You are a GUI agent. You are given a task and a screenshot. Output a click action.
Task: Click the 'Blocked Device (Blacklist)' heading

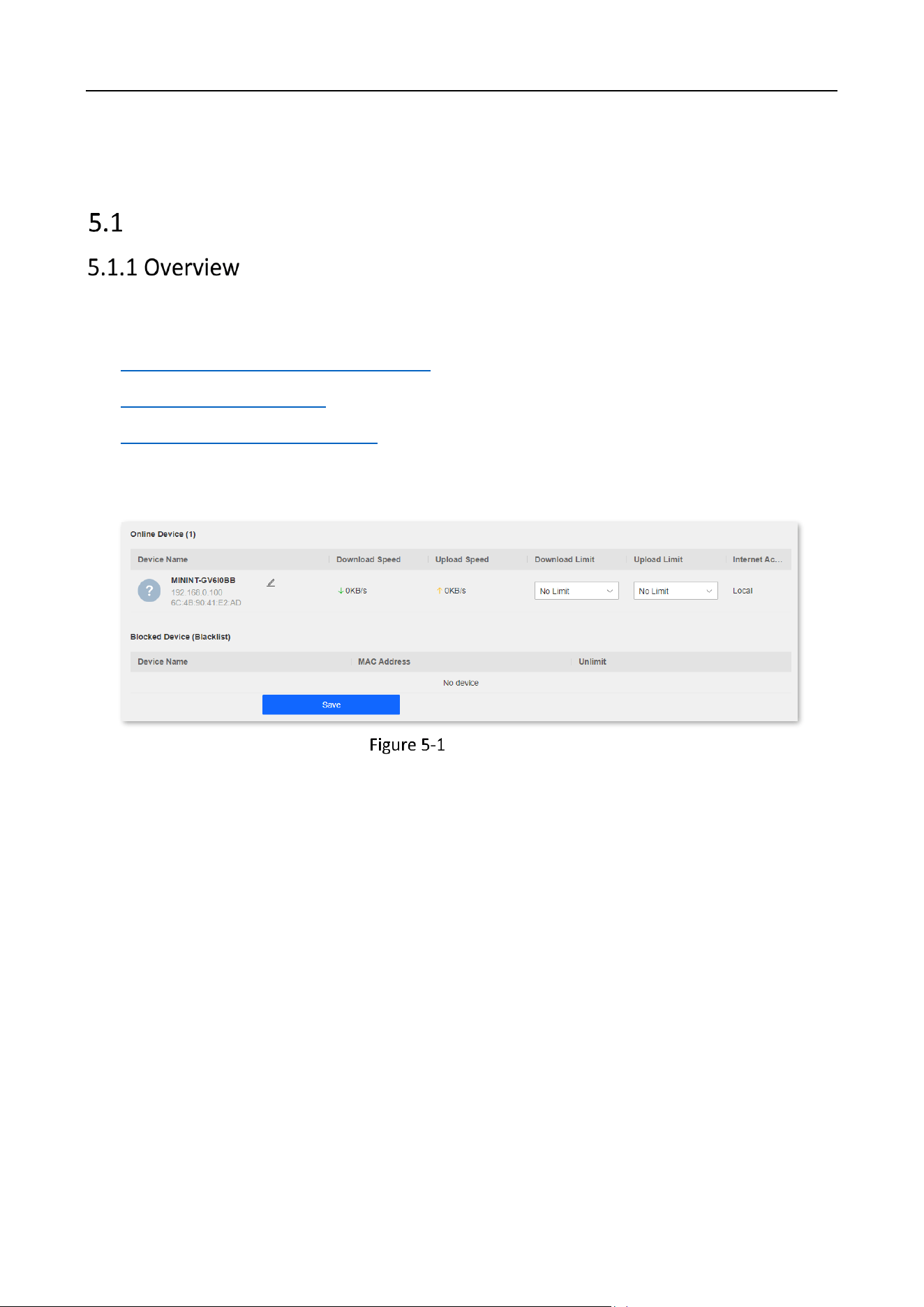[x=180, y=637]
